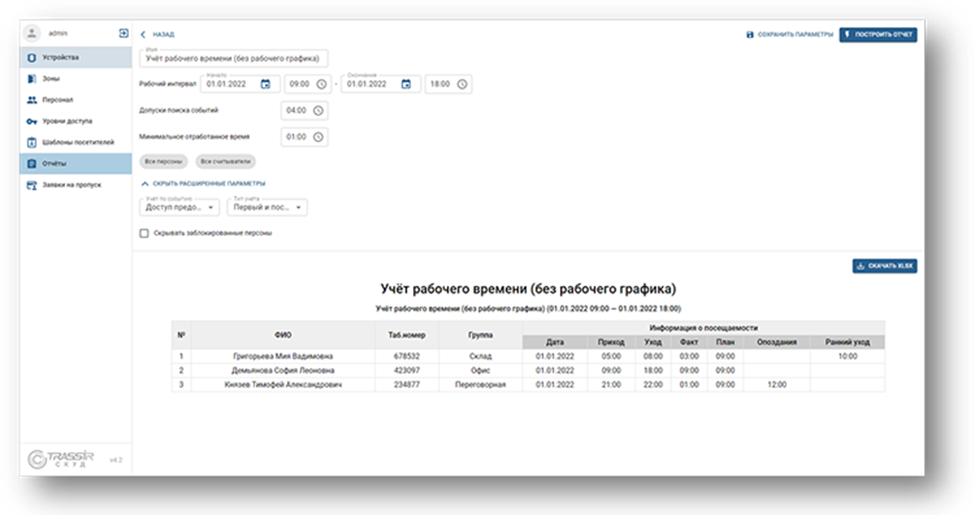This screenshot has height=515, width=975.
Task: Go to the Персонал section
Action: click(x=76, y=100)
